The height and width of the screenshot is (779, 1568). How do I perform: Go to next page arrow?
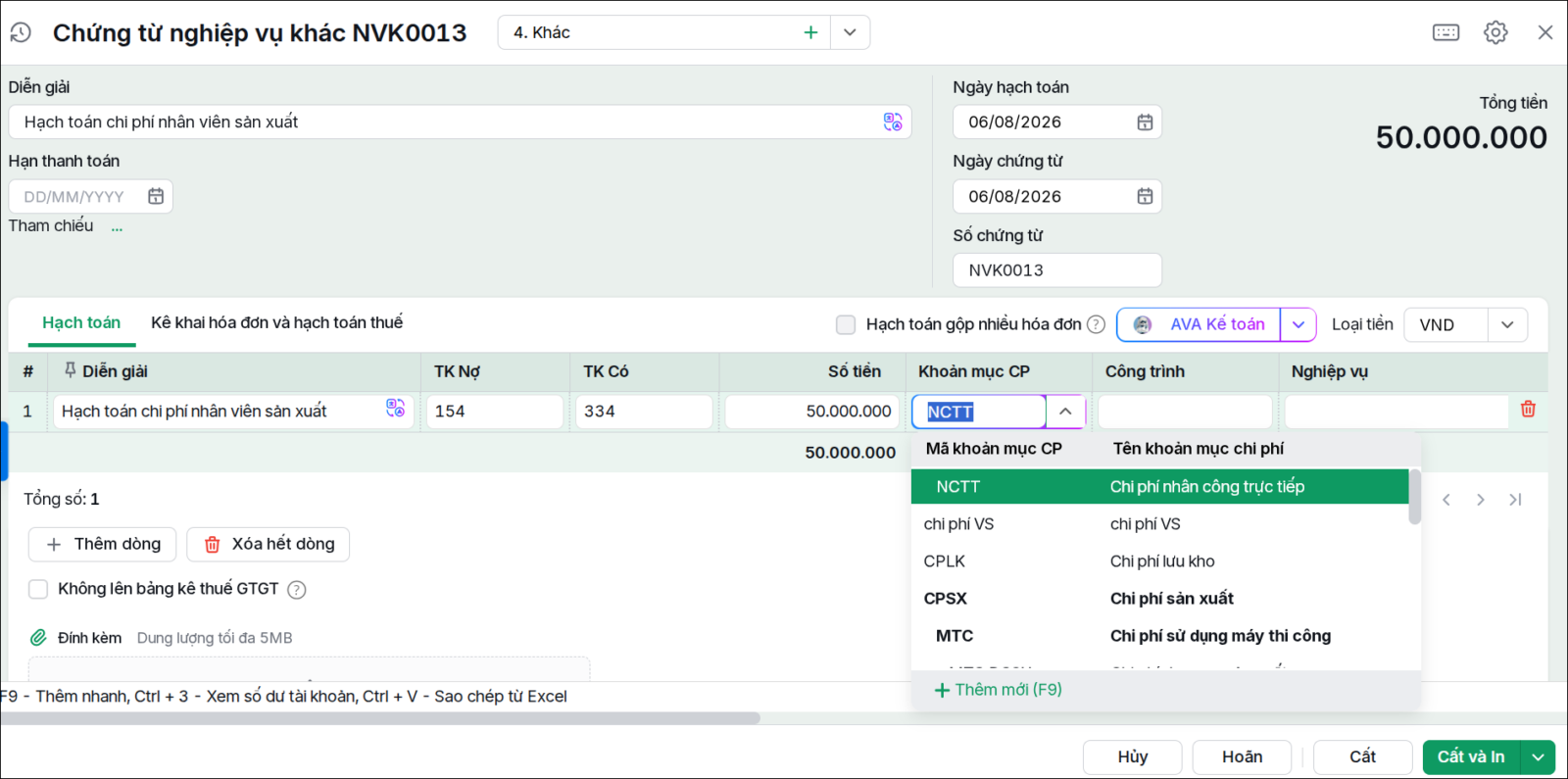pos(1480,500)
